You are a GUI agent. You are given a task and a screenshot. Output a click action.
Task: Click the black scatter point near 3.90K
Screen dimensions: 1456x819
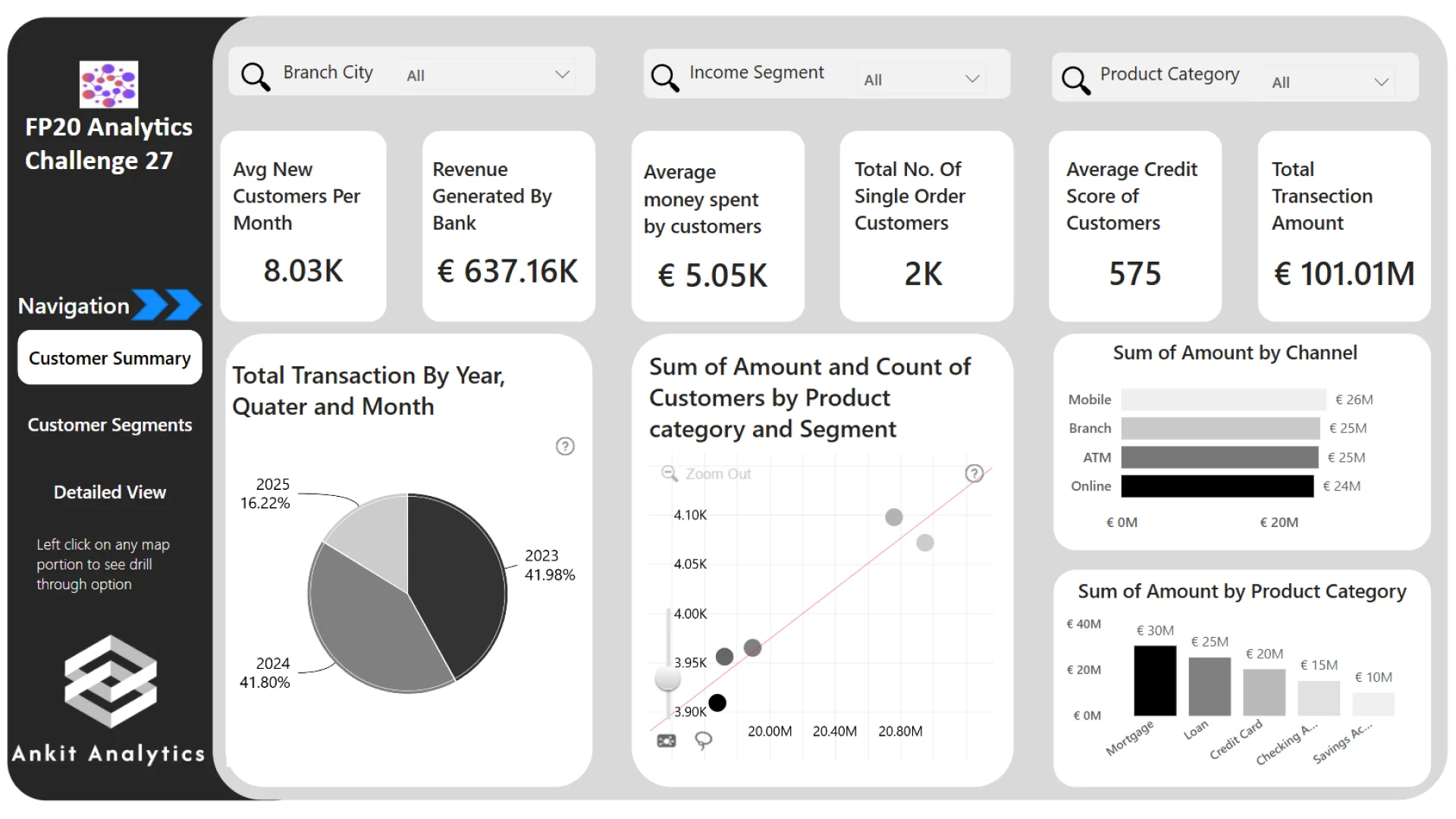coord(717,703)
